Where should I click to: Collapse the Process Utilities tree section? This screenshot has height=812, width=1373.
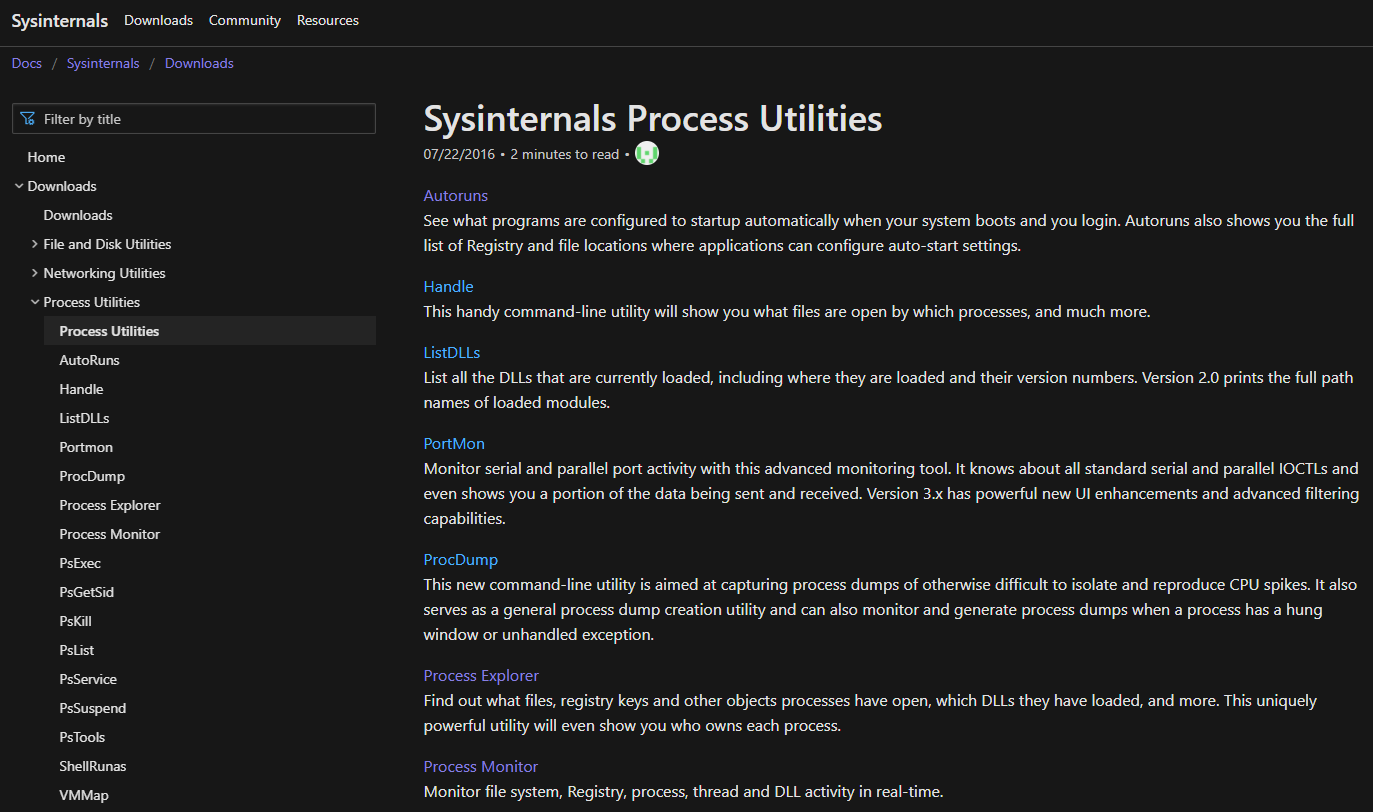click(35, 302)
